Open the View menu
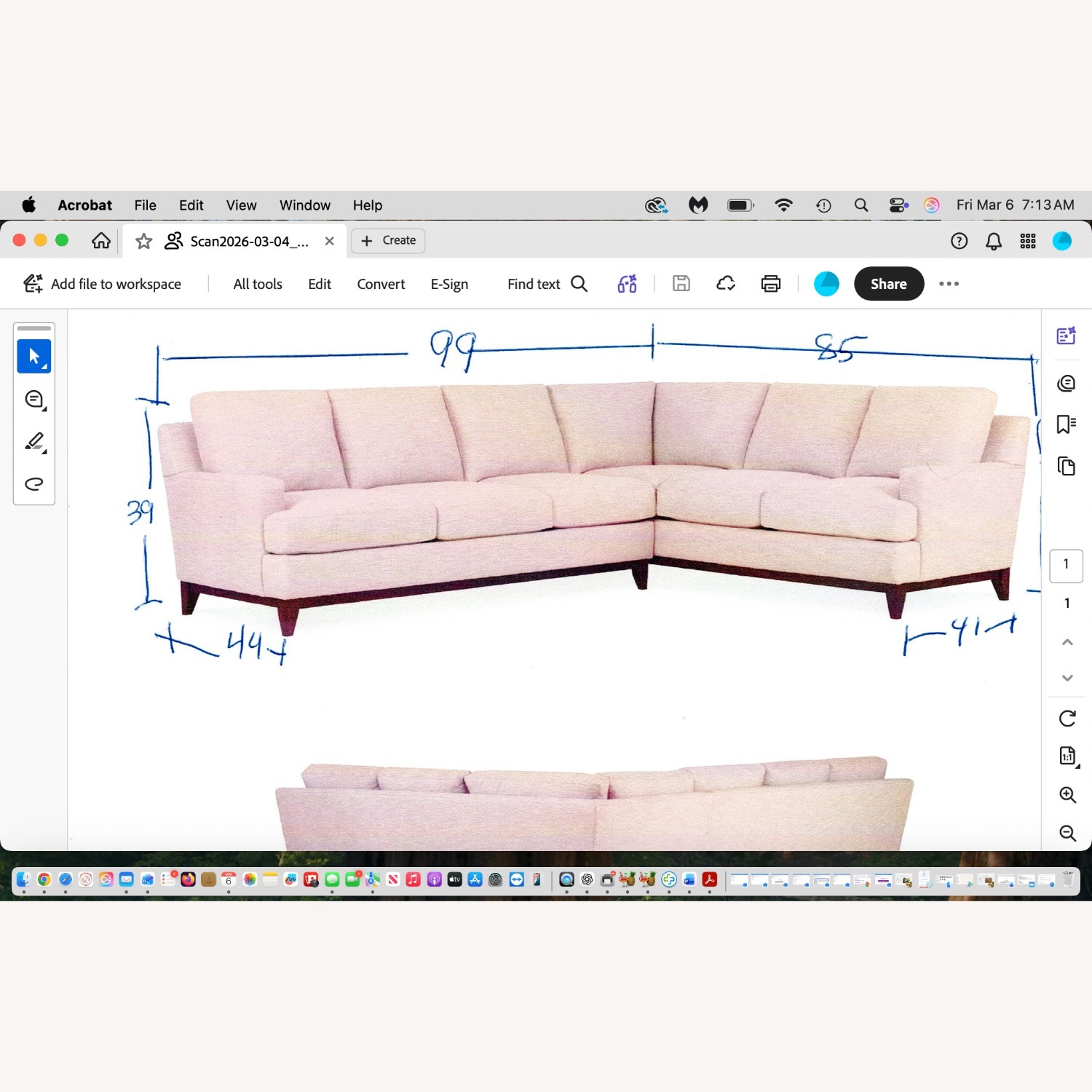This screenshot has height=1092, width=1092. pyautogui.click(x=241, y=205)
